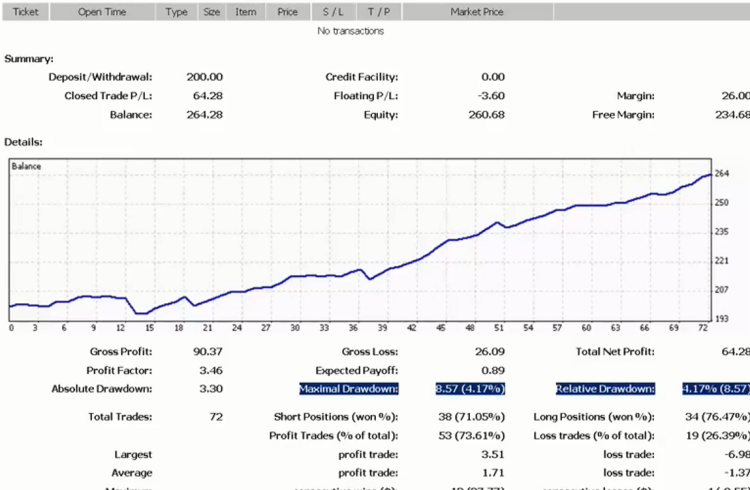Select the Type column header

coord(176,12)
